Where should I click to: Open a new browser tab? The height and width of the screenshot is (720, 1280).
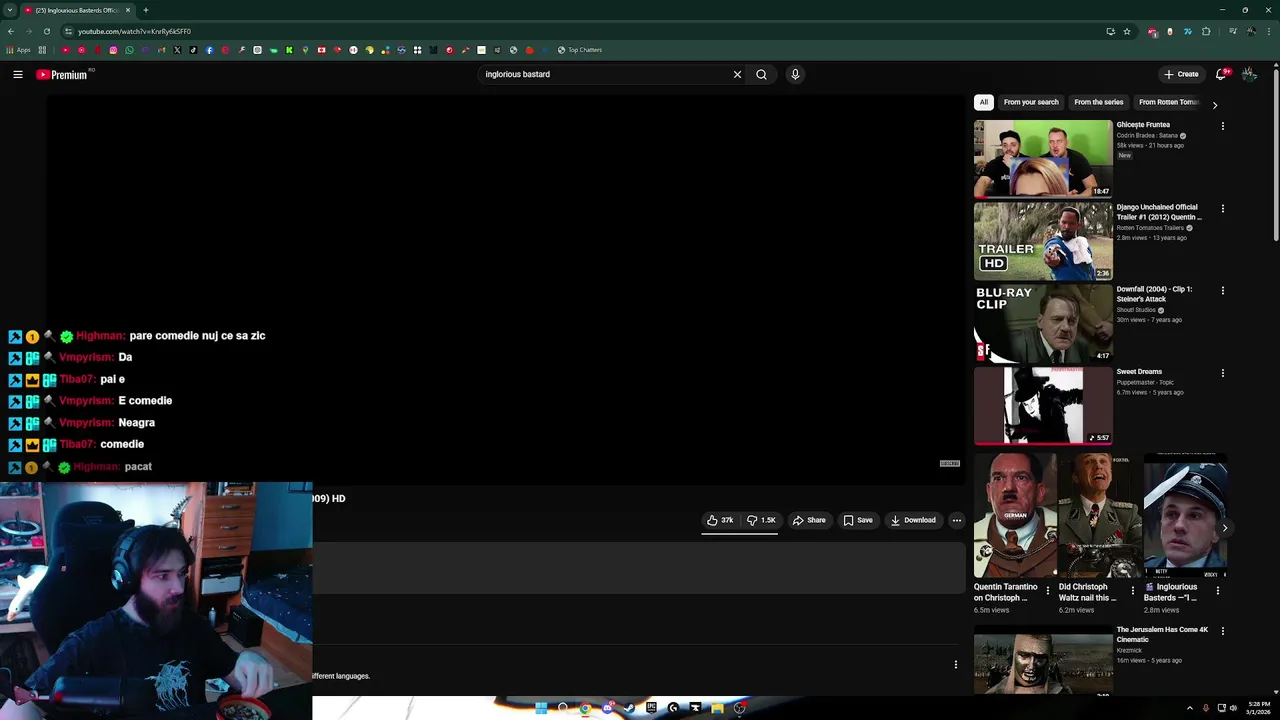[145, 10]
